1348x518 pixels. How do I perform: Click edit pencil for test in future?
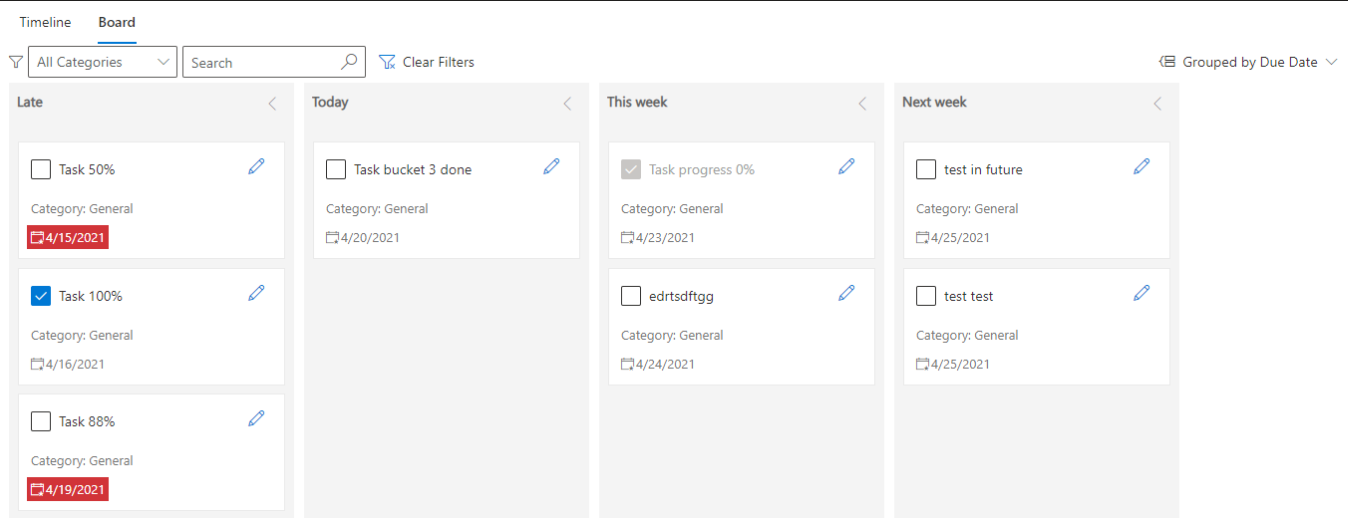point(1142,167)
